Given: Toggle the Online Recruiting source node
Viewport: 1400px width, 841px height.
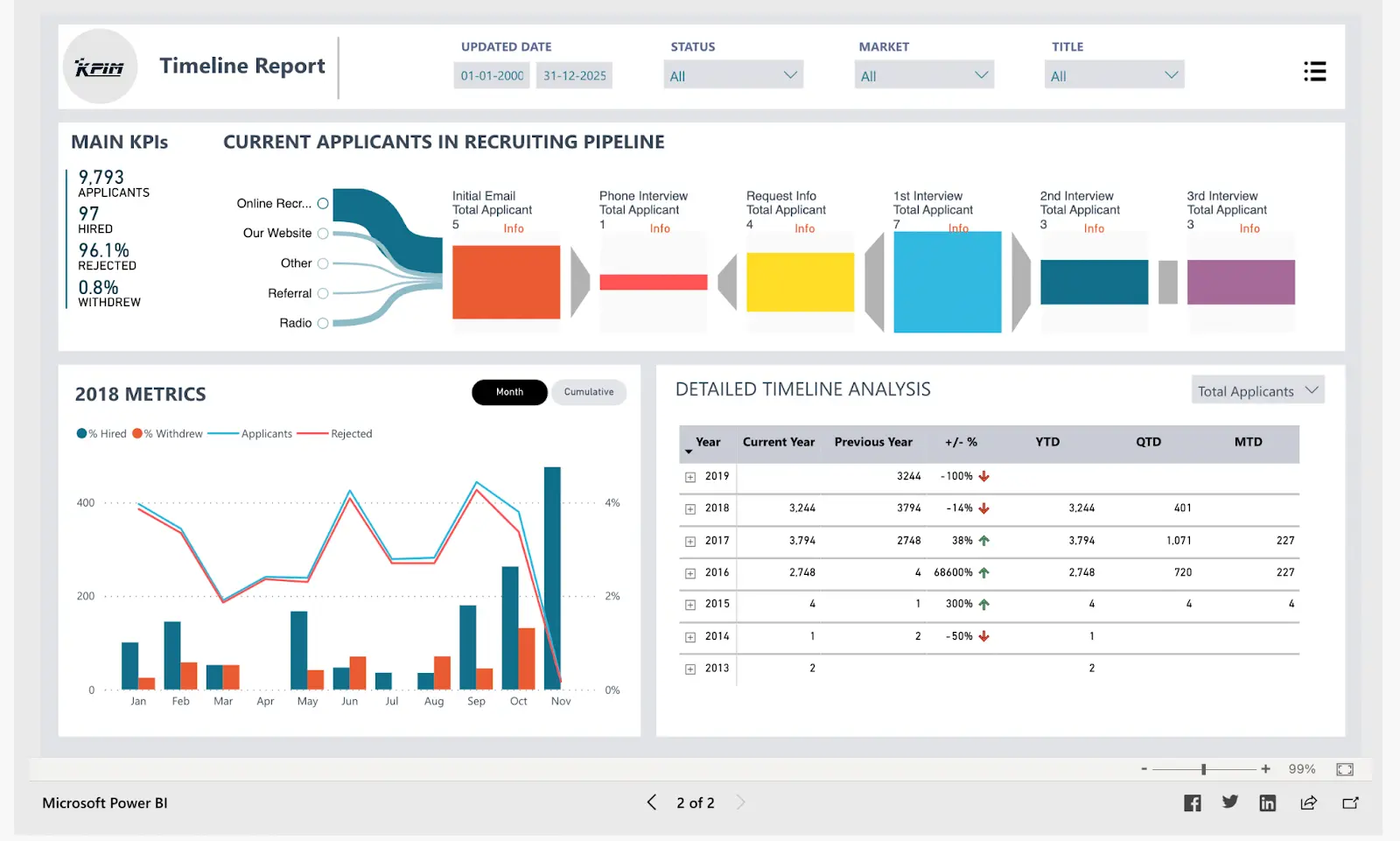Looking at the screenshot, I should 323,203.
